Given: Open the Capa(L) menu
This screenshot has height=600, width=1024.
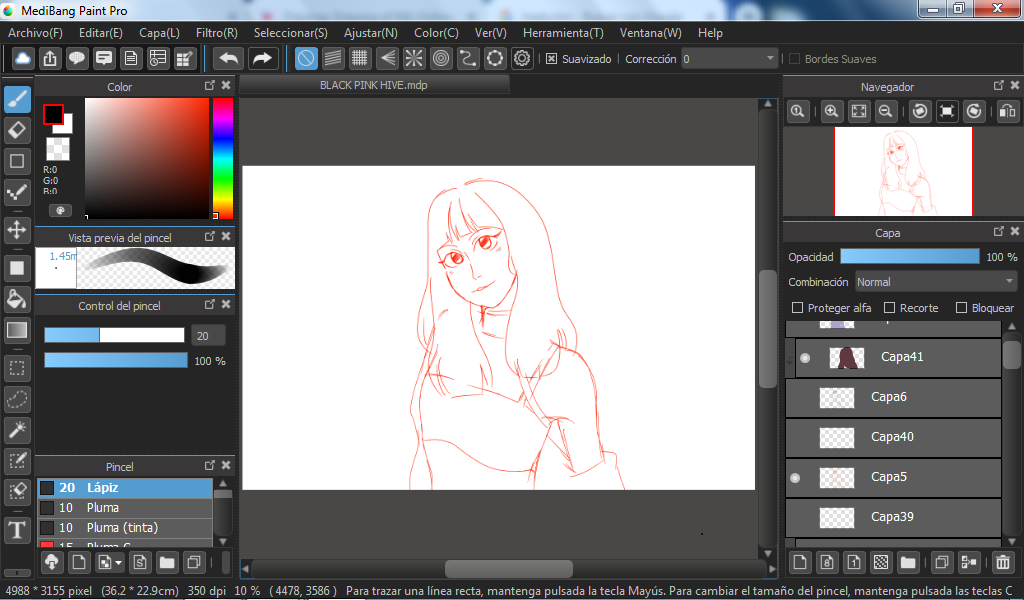Looking at the screenshot, I should pos(159,33).
